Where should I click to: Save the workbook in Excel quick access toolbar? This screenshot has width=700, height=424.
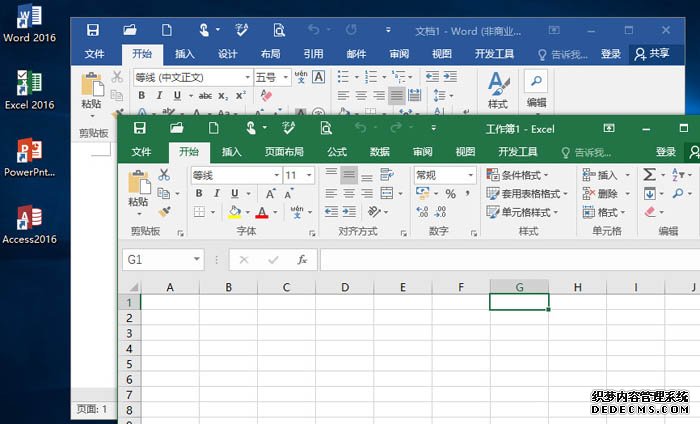click(x=140, y=129)
